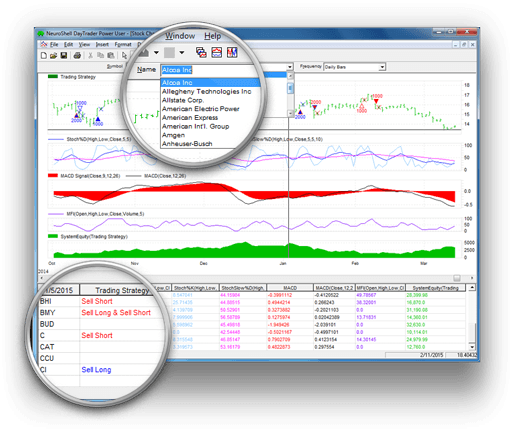Choose American Express from the list
The height and width of the screenshot is (431, 512).
[190, 117]
